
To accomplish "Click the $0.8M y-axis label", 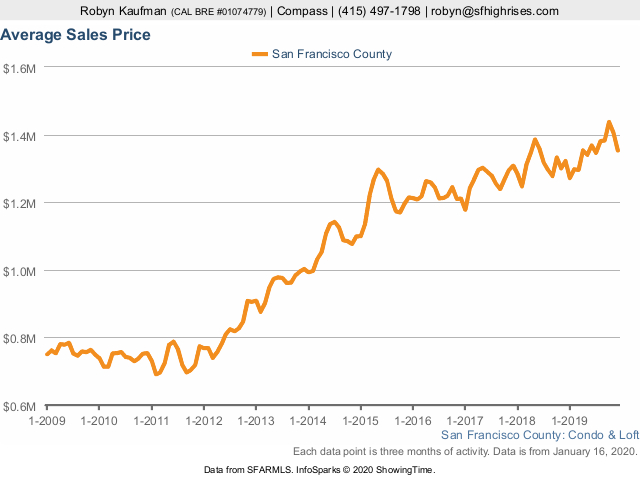I will 19,339.
